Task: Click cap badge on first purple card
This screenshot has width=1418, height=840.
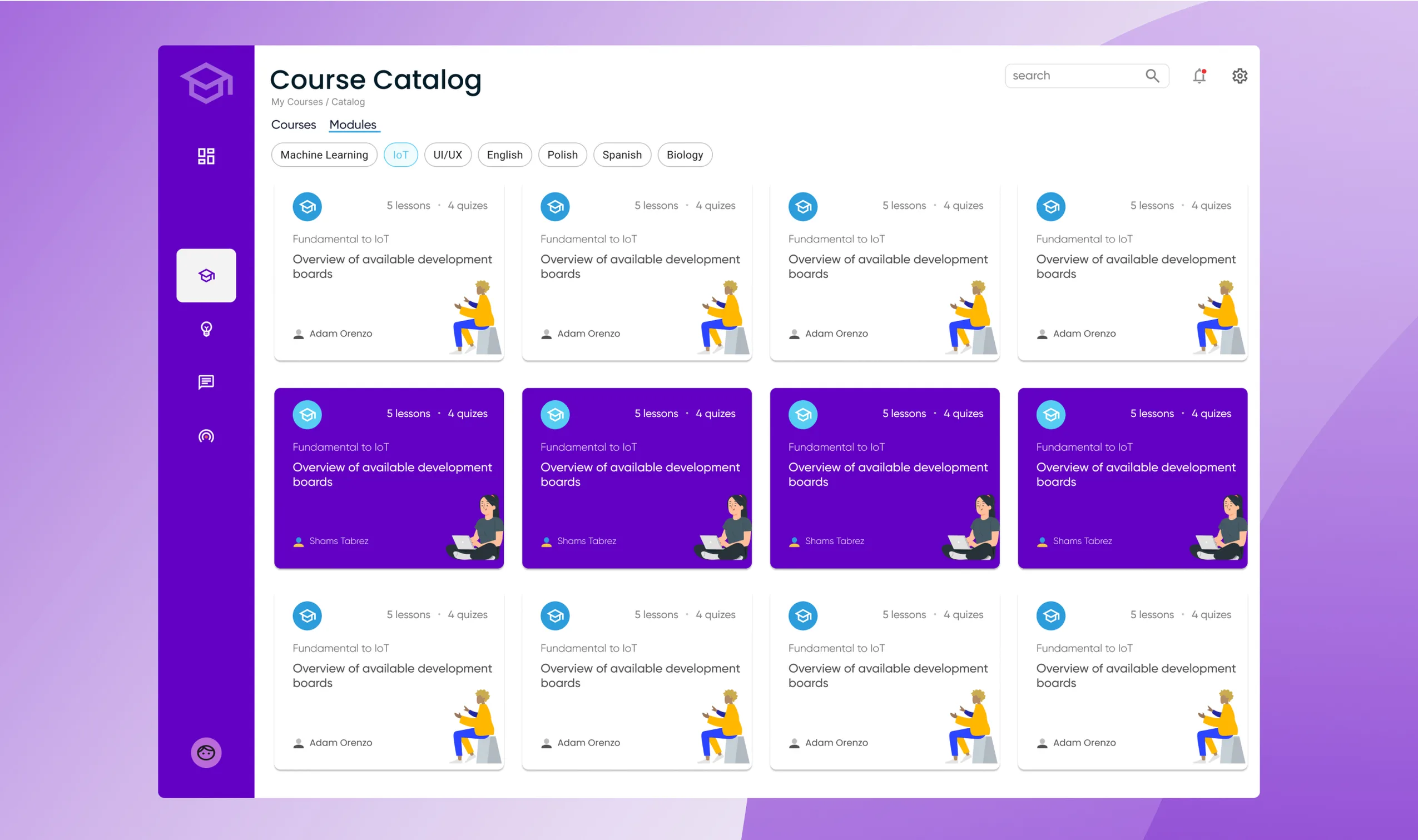Action: click(307, 415)
